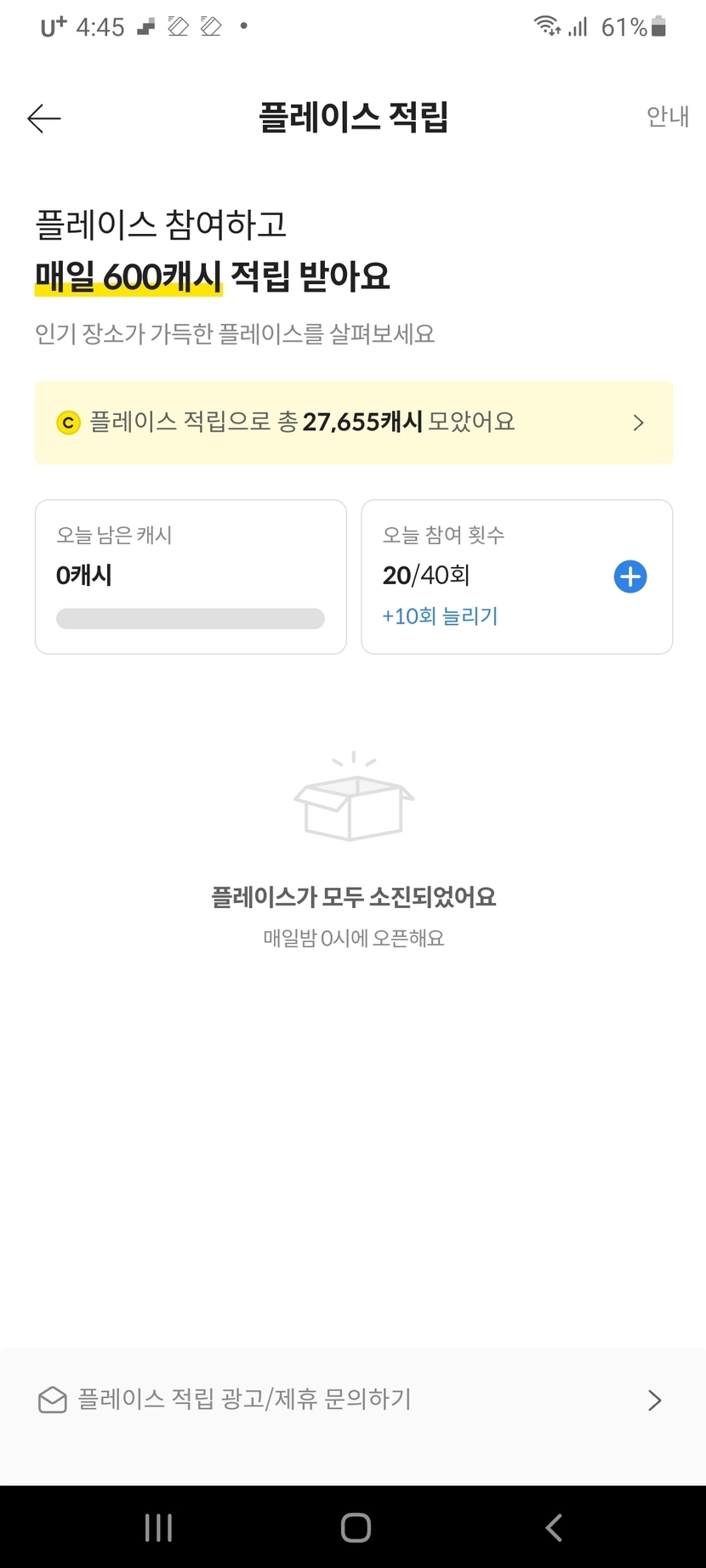Tap the back arrow in the header

click(44, 118)
